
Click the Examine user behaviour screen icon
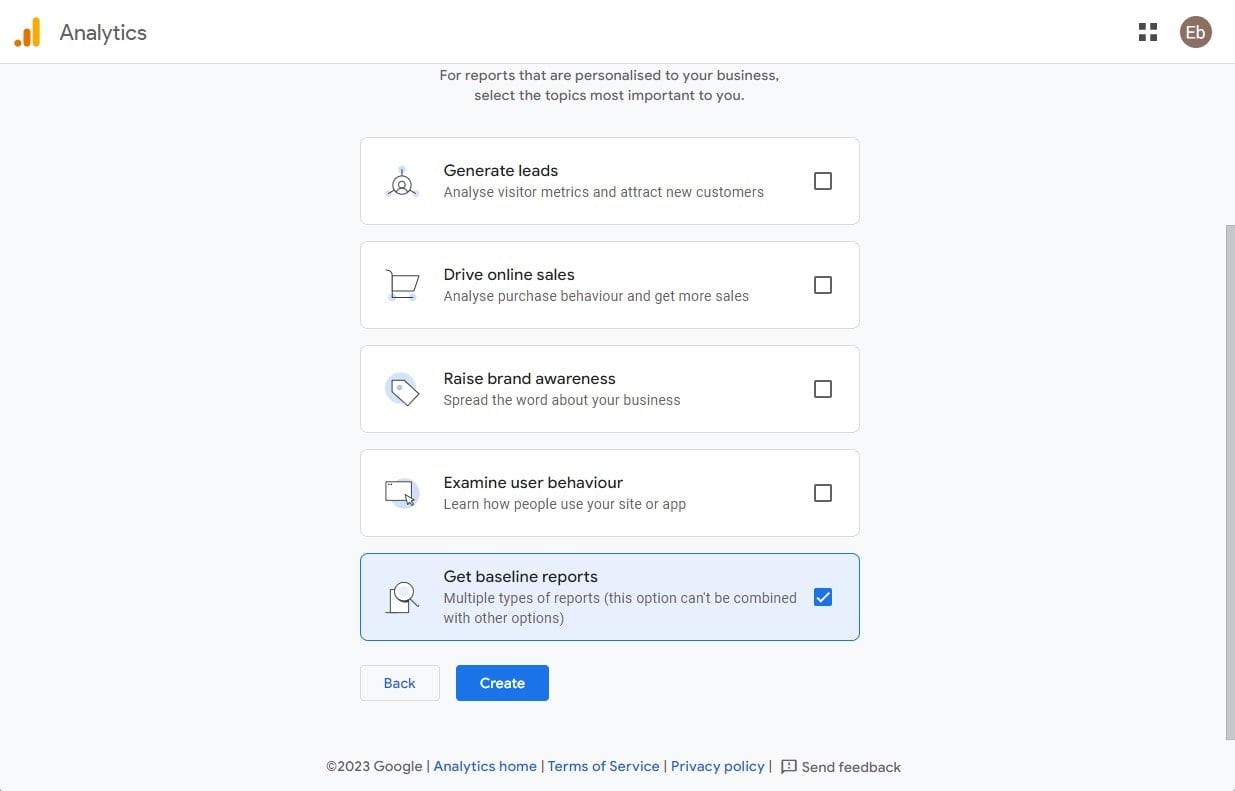[402, 493]
